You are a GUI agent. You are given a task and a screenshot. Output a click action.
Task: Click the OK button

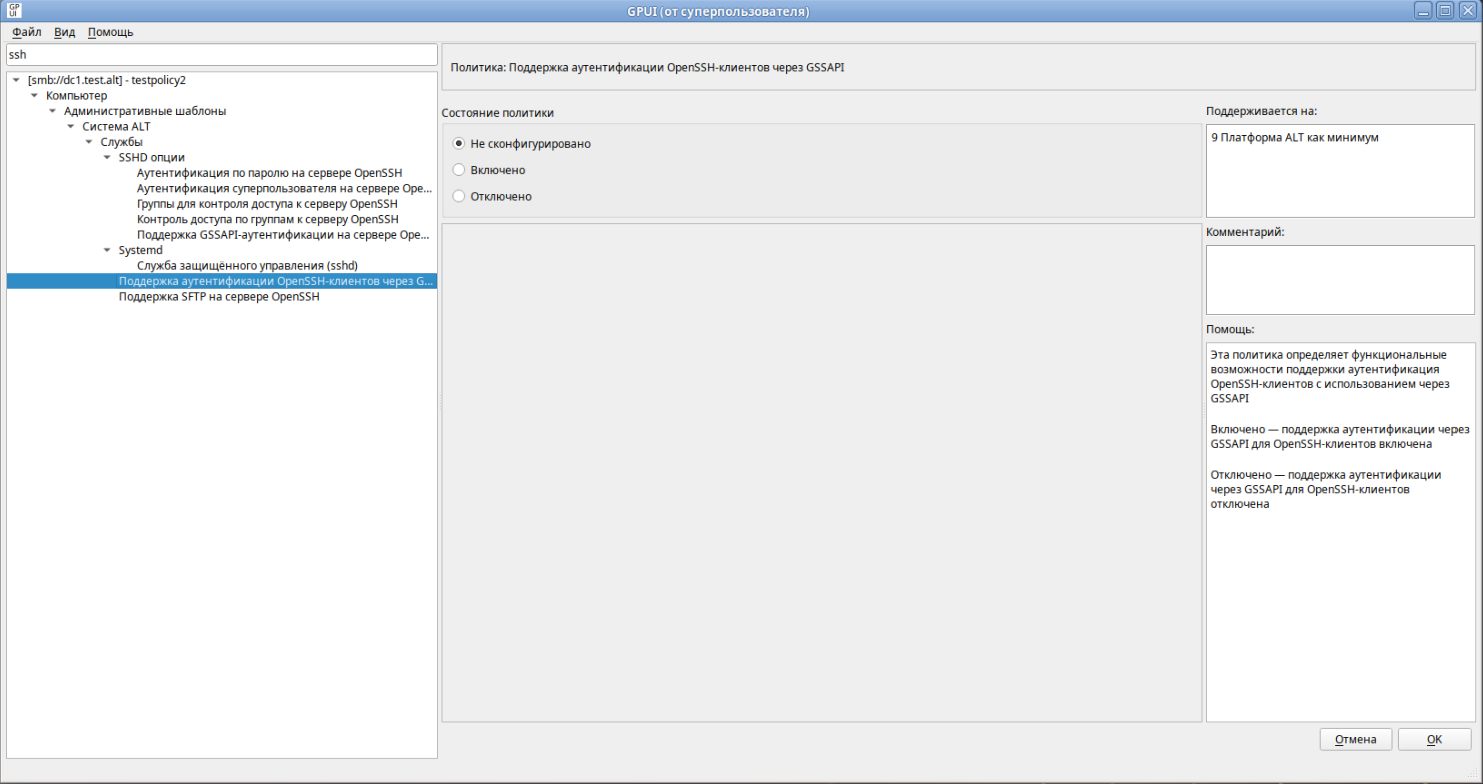tap(1434, 740)
